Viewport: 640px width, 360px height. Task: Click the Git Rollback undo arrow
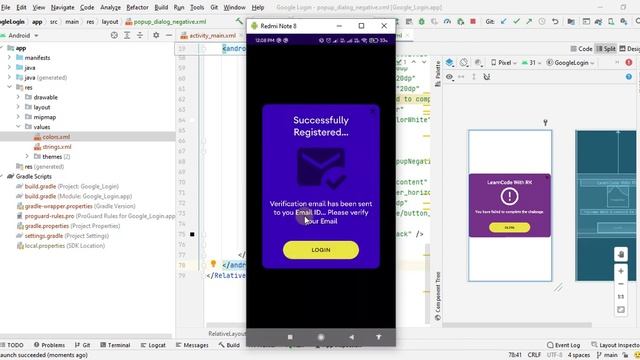[x=555, y=21]
